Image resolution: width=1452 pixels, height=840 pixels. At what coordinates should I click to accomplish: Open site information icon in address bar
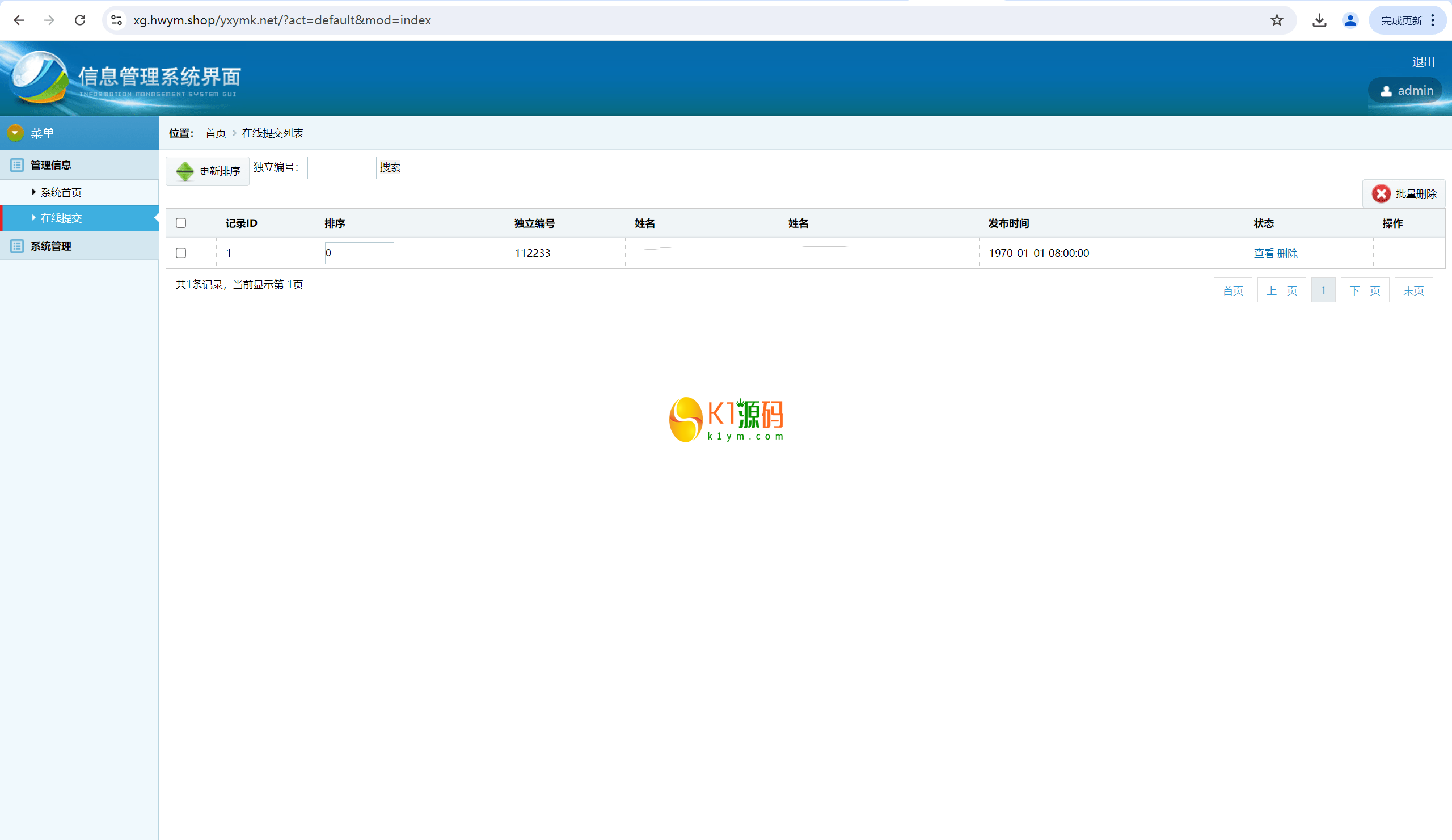[x=116, y=20]
